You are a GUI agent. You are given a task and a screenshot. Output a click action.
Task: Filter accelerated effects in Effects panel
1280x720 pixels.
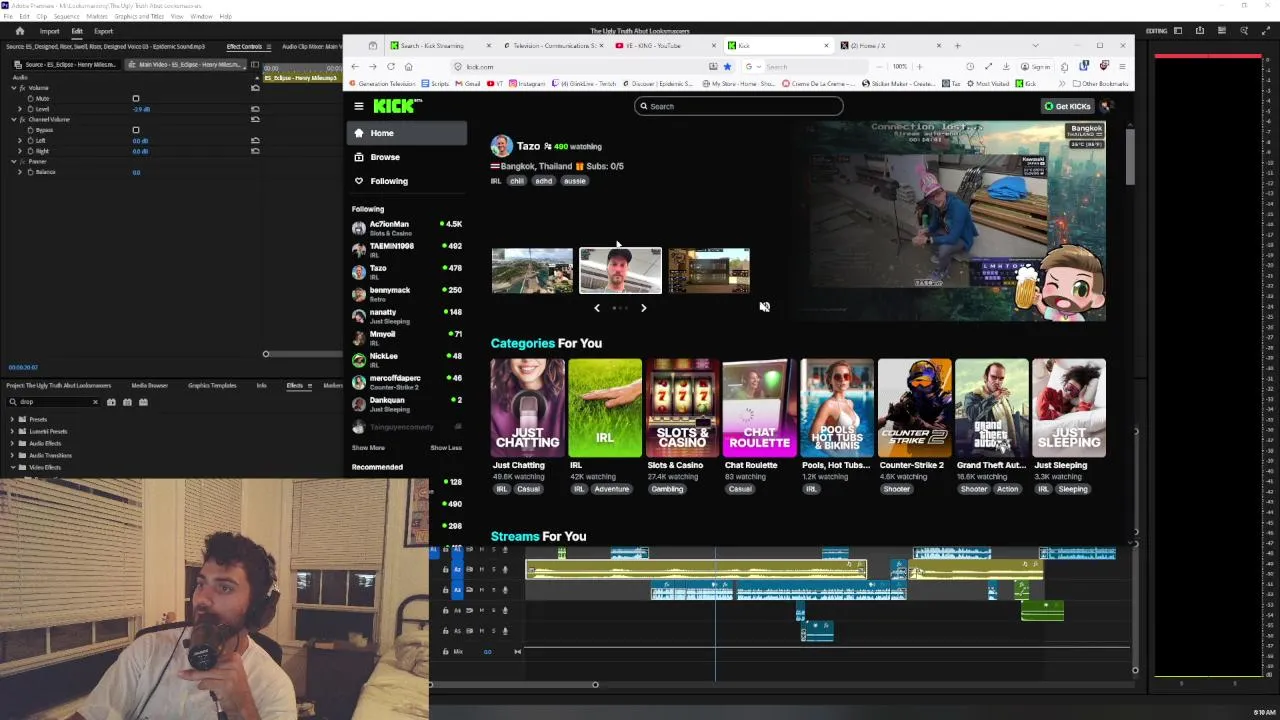[x=111, y=402]
